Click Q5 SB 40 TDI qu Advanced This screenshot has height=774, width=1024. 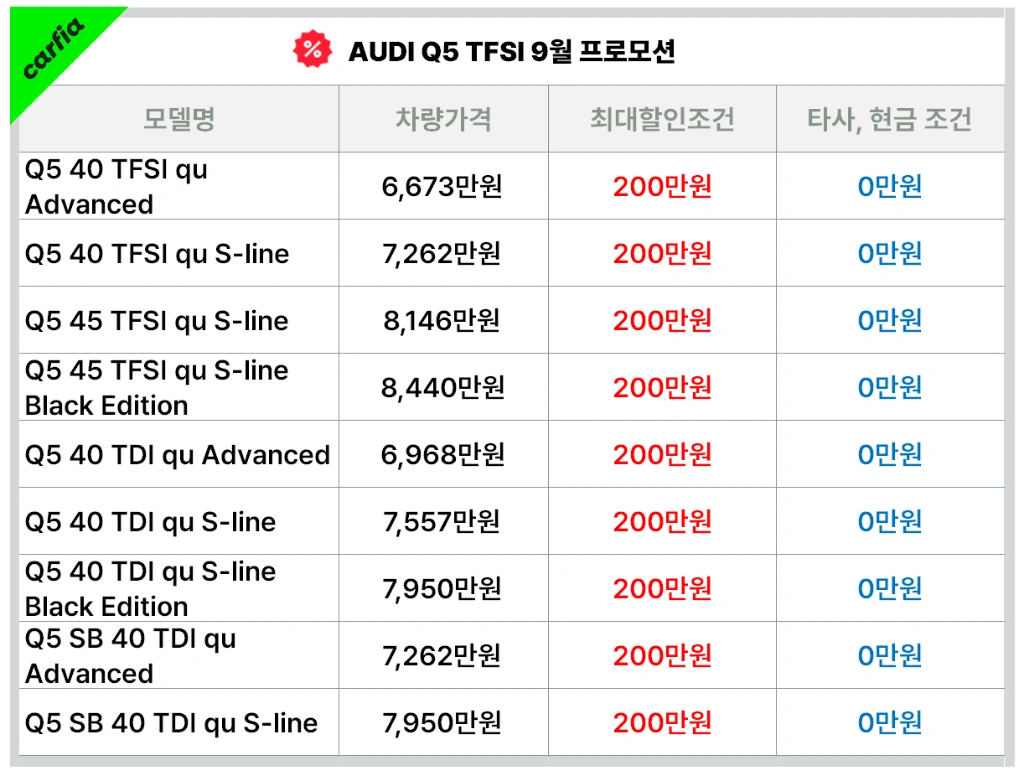pyautogui.click(x=130, y=656)
